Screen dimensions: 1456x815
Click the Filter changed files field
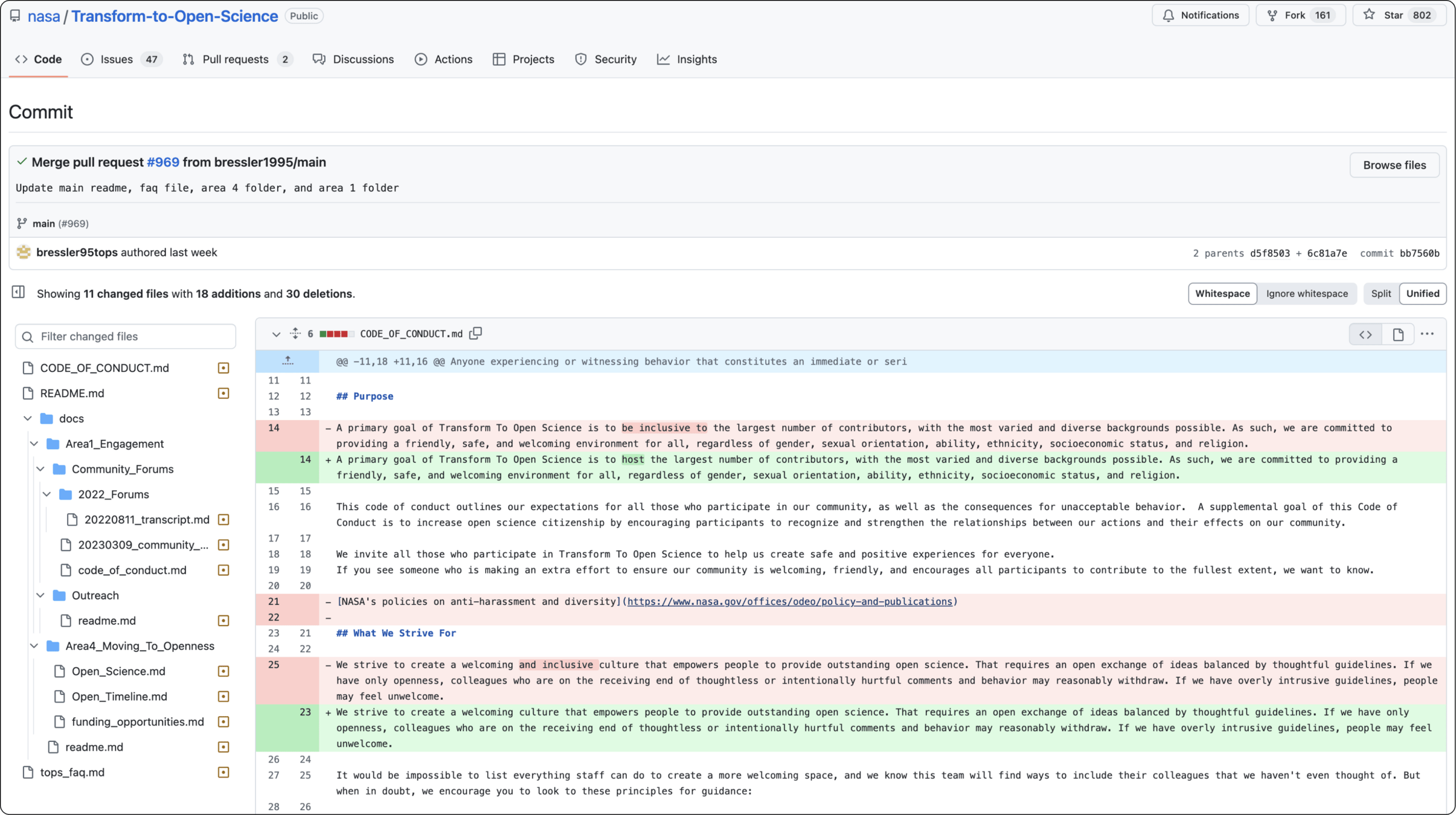pos(126,336)
